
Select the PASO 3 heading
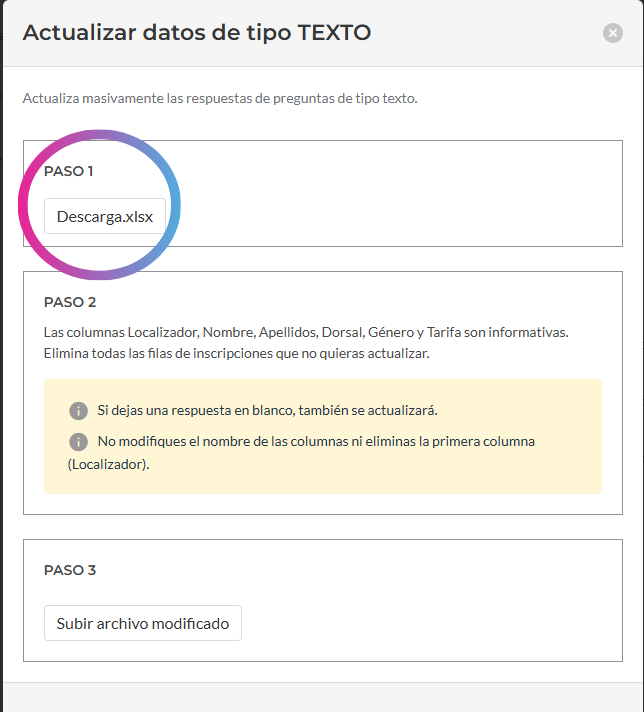coord(70,570)
